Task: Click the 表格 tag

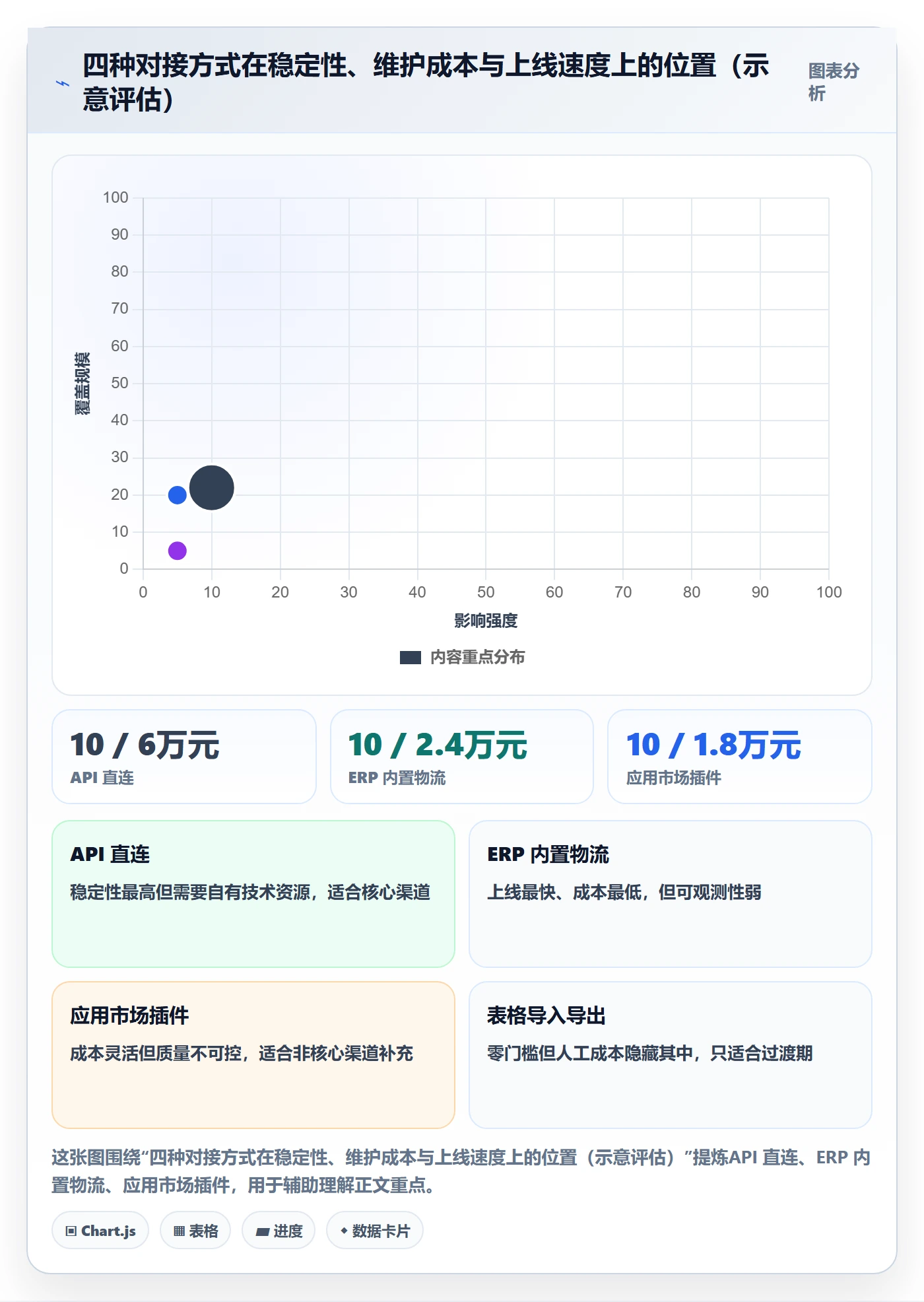Action: click(x=195, y=1231)
